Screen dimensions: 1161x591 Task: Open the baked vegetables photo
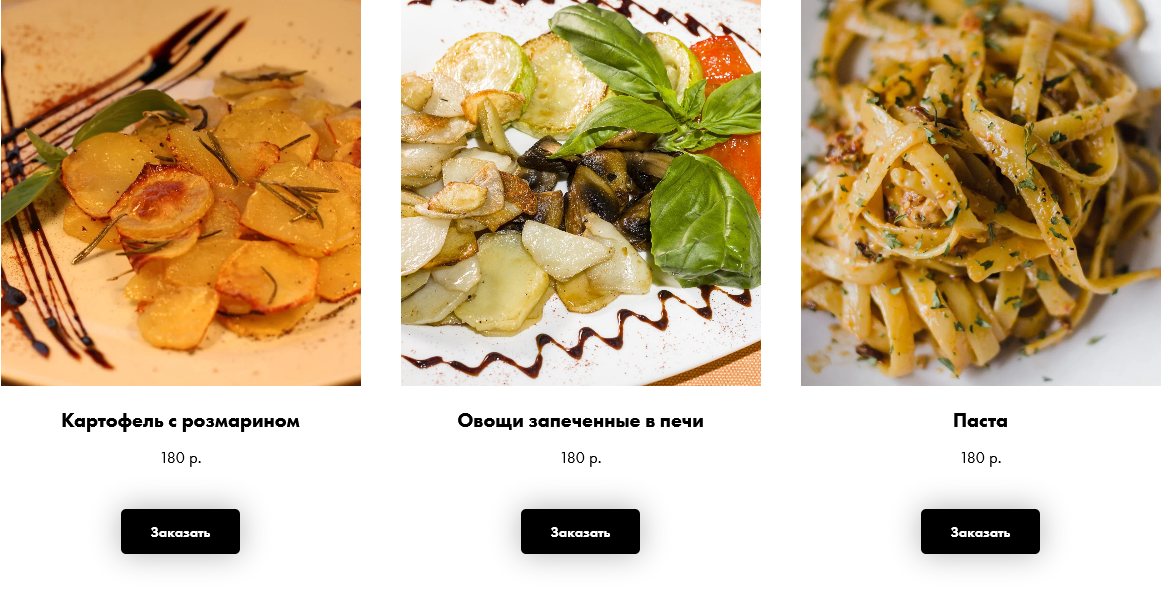[580, 193]
